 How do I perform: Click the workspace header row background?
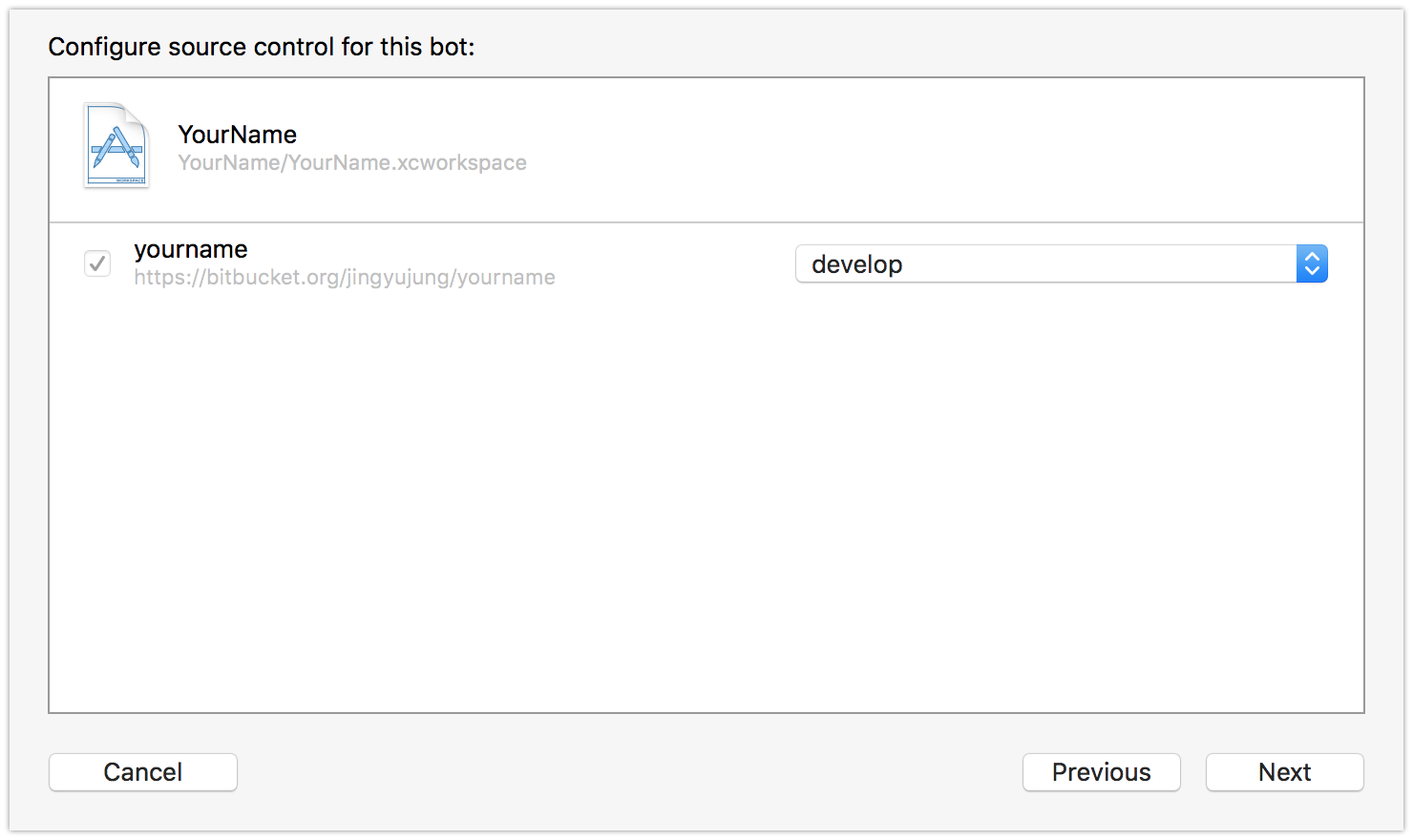[706, 150]
